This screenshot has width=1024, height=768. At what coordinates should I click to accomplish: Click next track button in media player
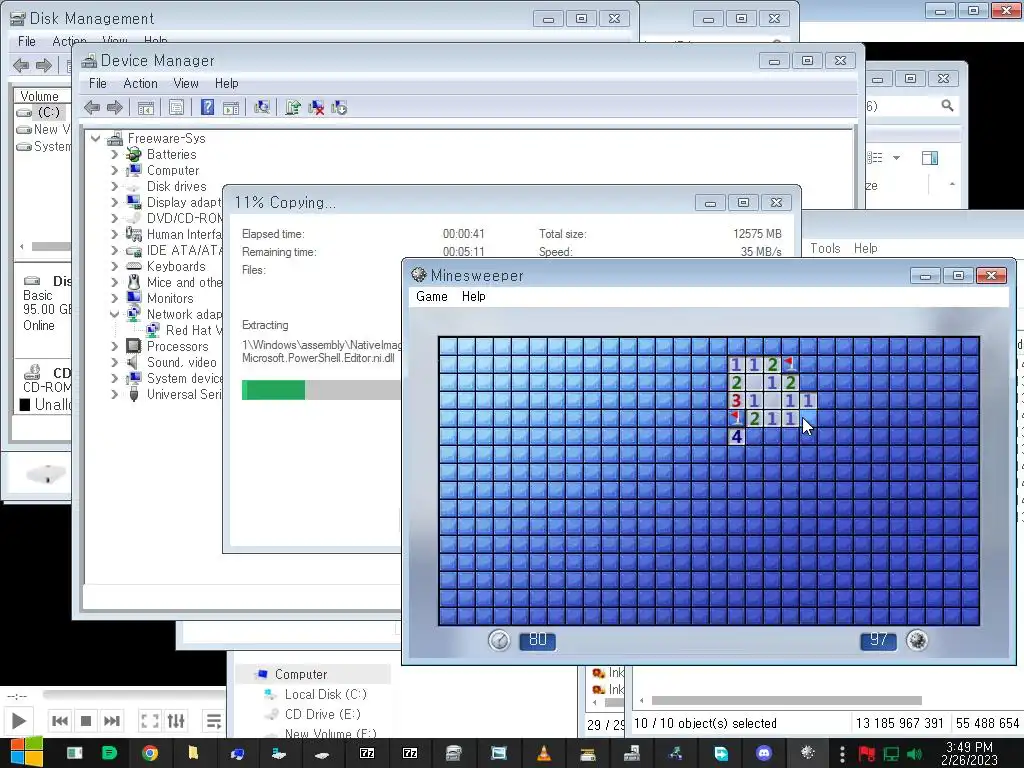(x=112, y=721)
